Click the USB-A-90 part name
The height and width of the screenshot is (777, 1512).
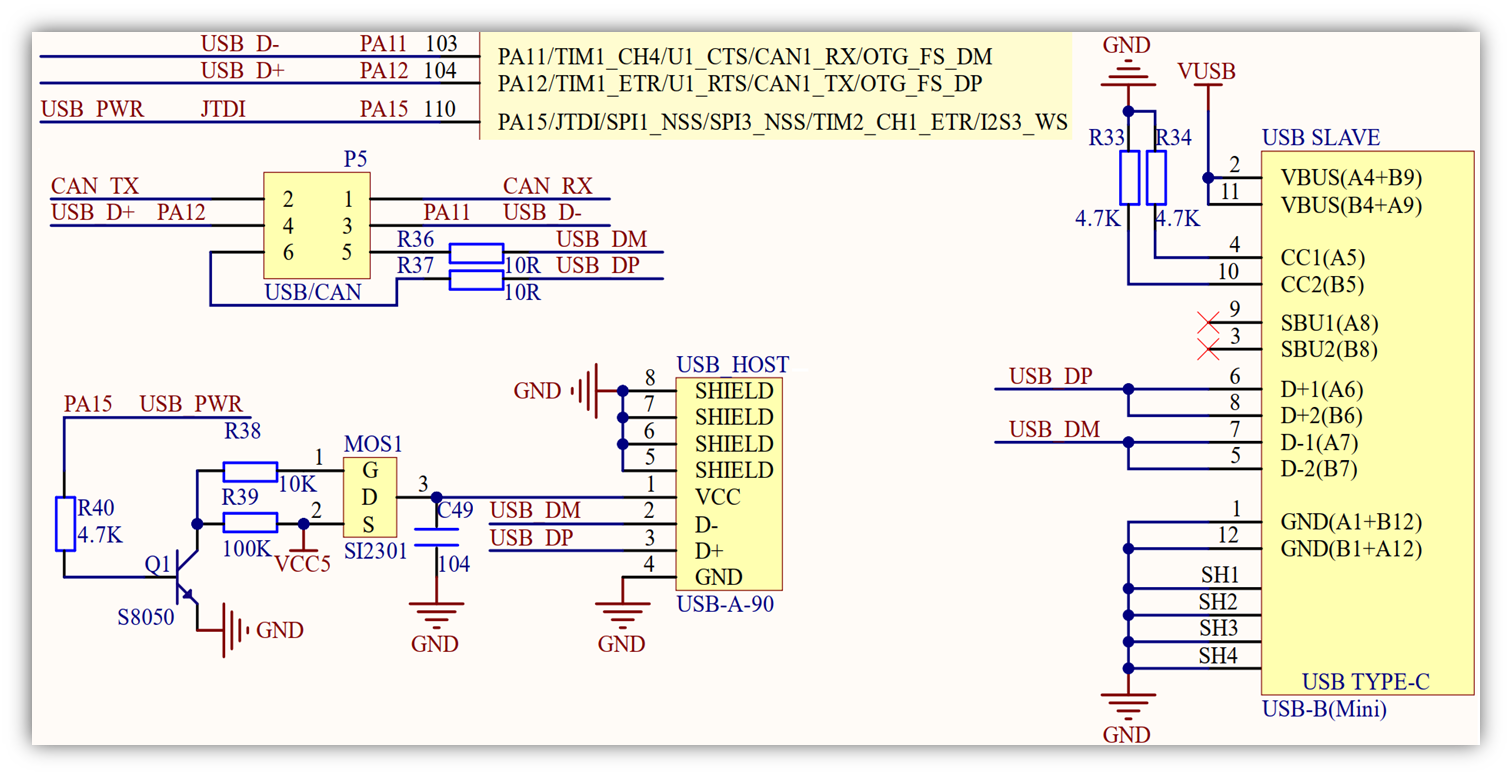pyautogui.click(x=725, y=604)
